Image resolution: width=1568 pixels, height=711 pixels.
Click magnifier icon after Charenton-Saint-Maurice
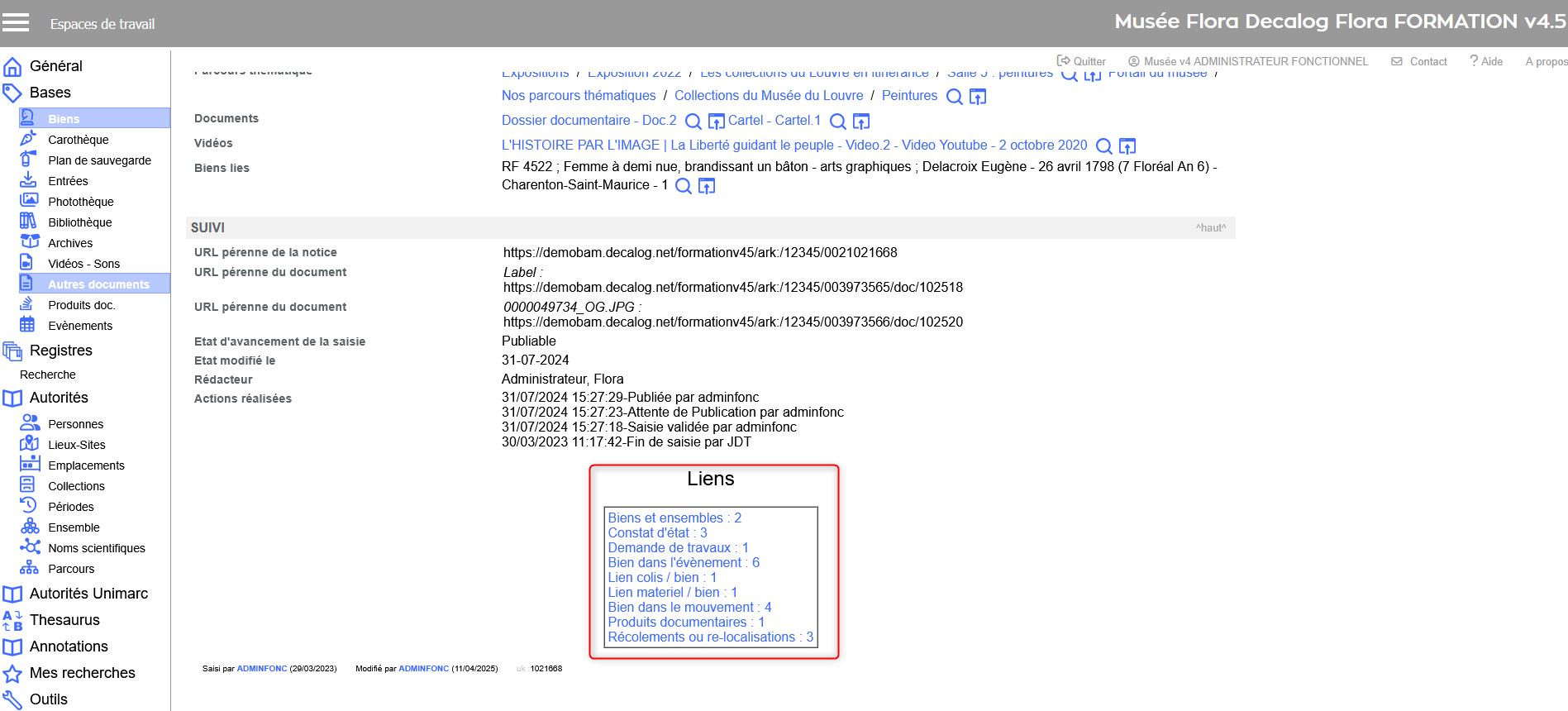[x=684, y=186]
